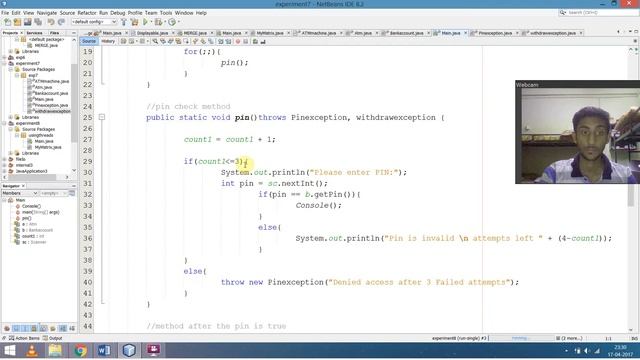Click the Debug Project icon

point(158,22)
